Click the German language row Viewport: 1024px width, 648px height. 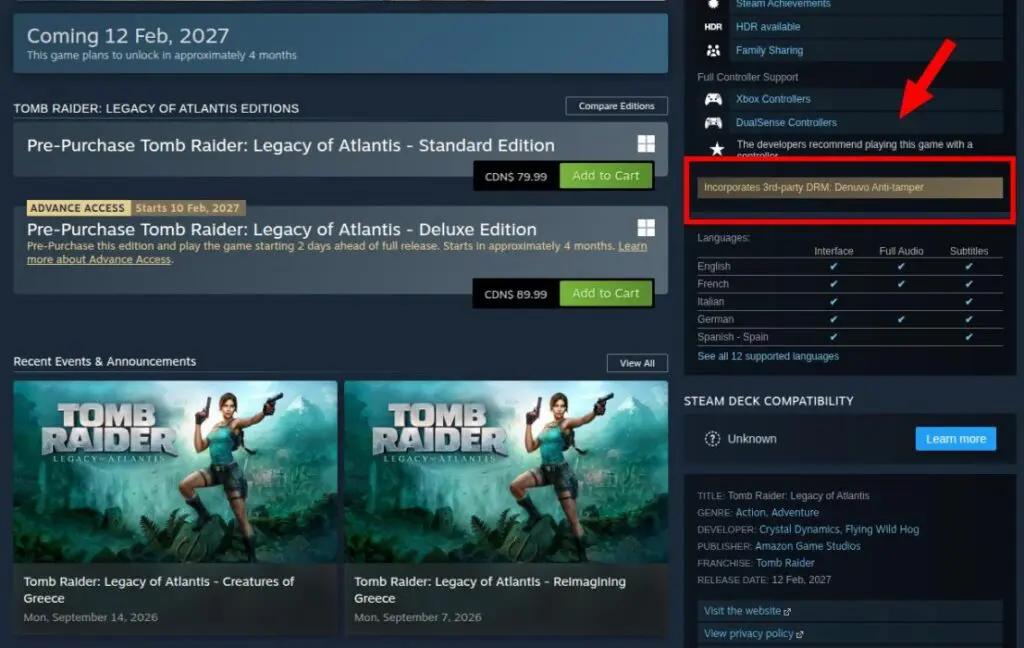(x=850, y=319)
